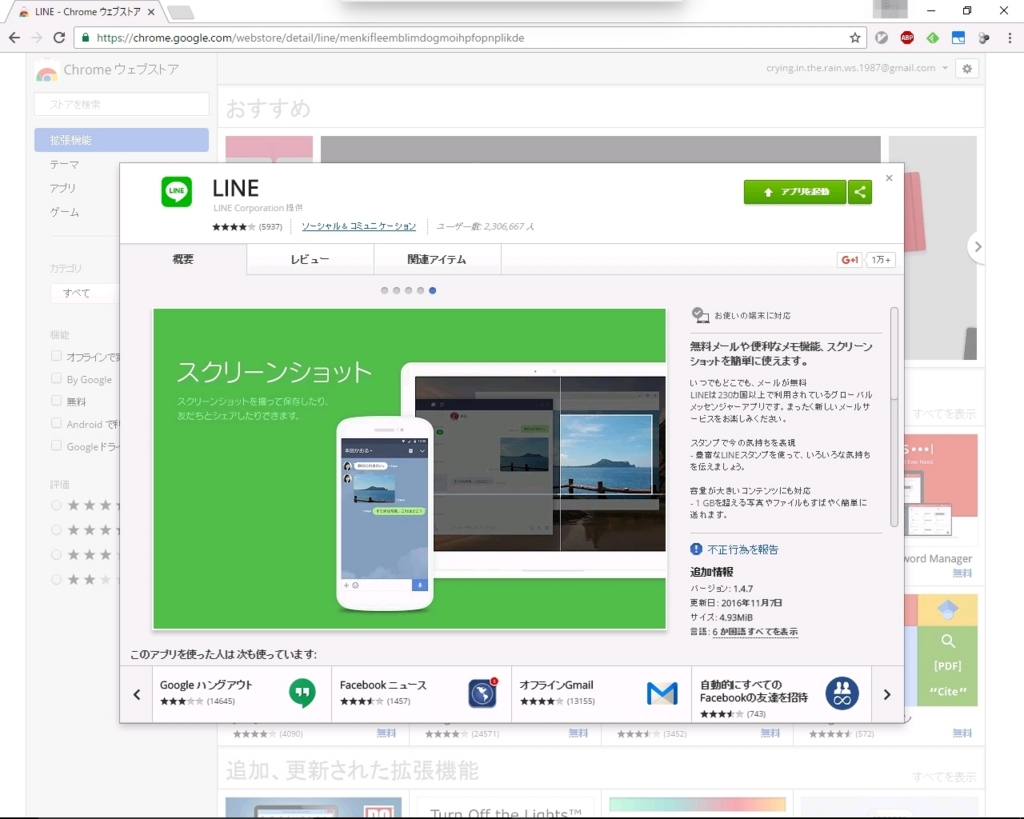Switch to the 概要 tab

(x=183, y=259)
